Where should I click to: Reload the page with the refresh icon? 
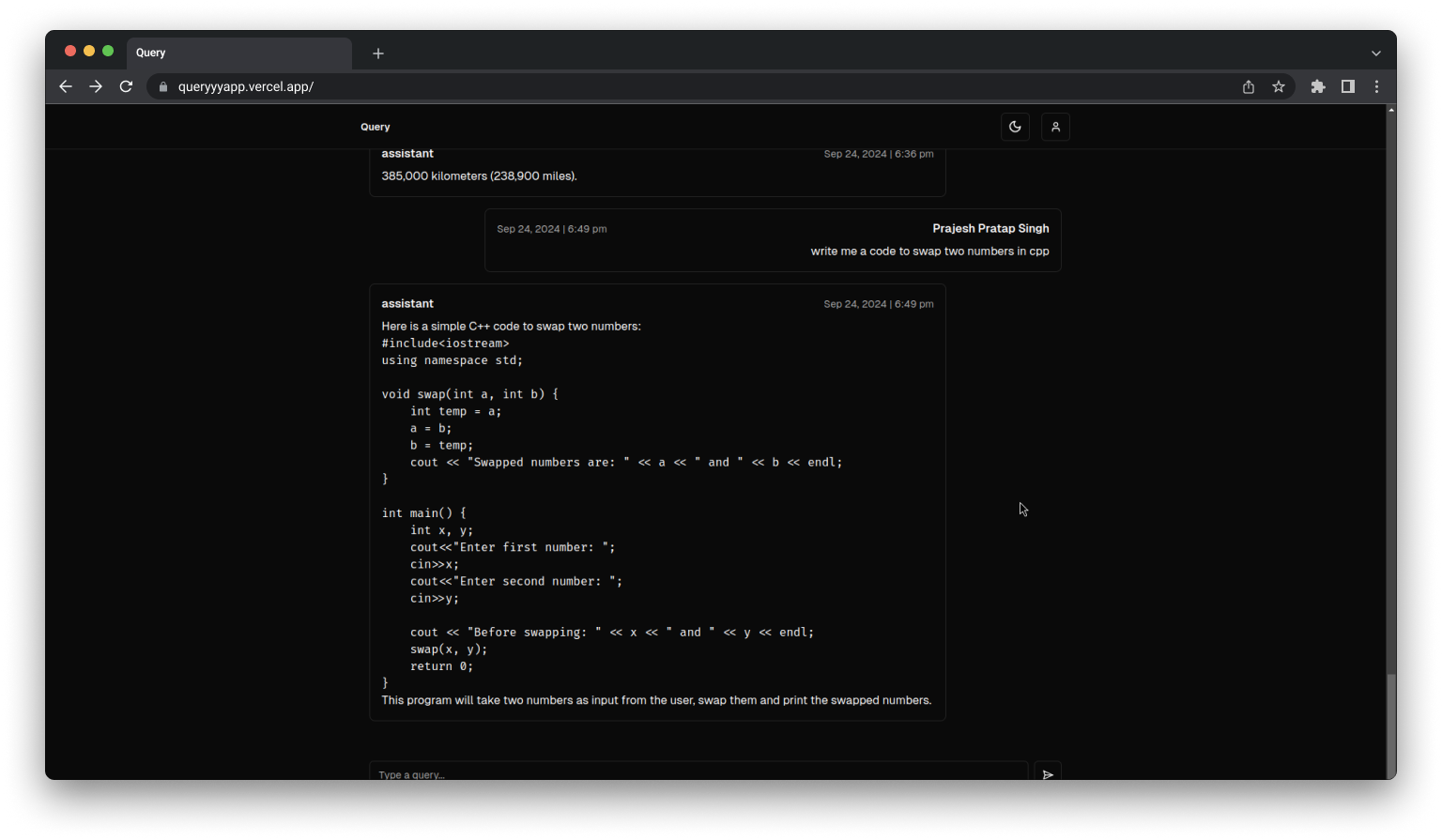coord(126,86)
